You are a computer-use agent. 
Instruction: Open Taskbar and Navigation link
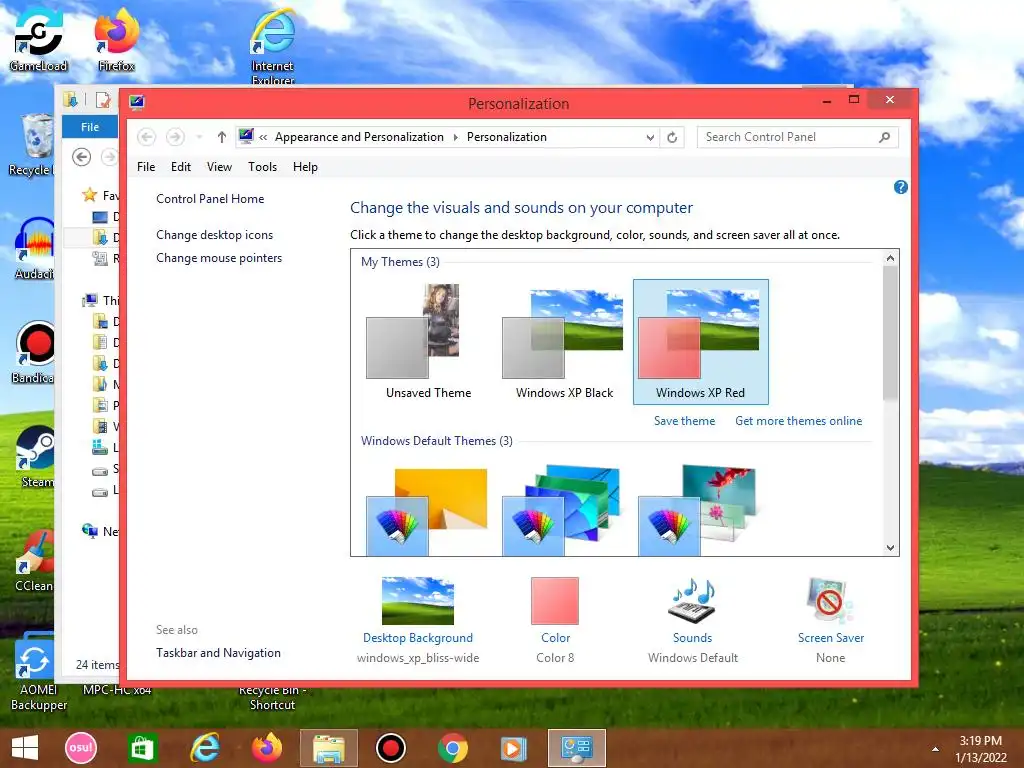218,653
